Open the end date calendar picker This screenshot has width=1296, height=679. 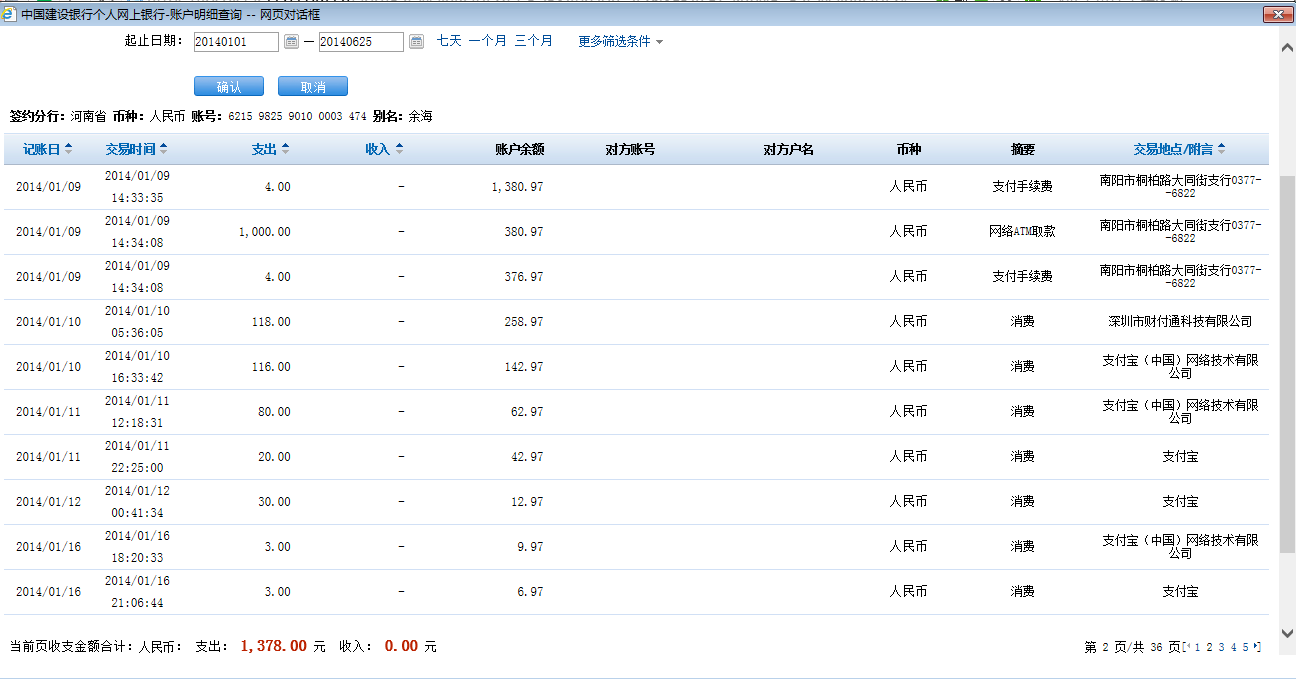click(x=416, y=41)
